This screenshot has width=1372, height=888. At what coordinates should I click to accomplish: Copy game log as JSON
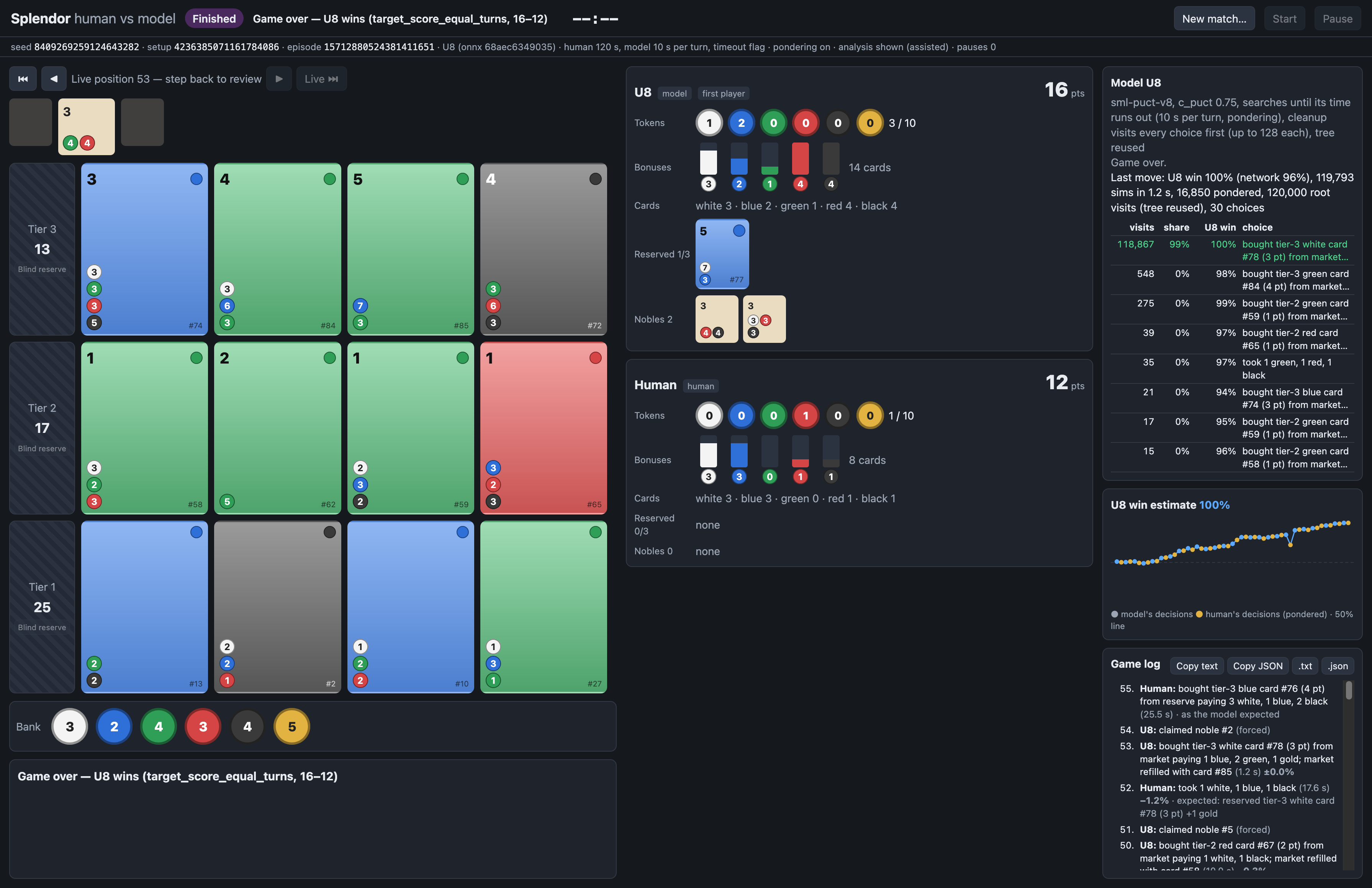[1258, 666]
